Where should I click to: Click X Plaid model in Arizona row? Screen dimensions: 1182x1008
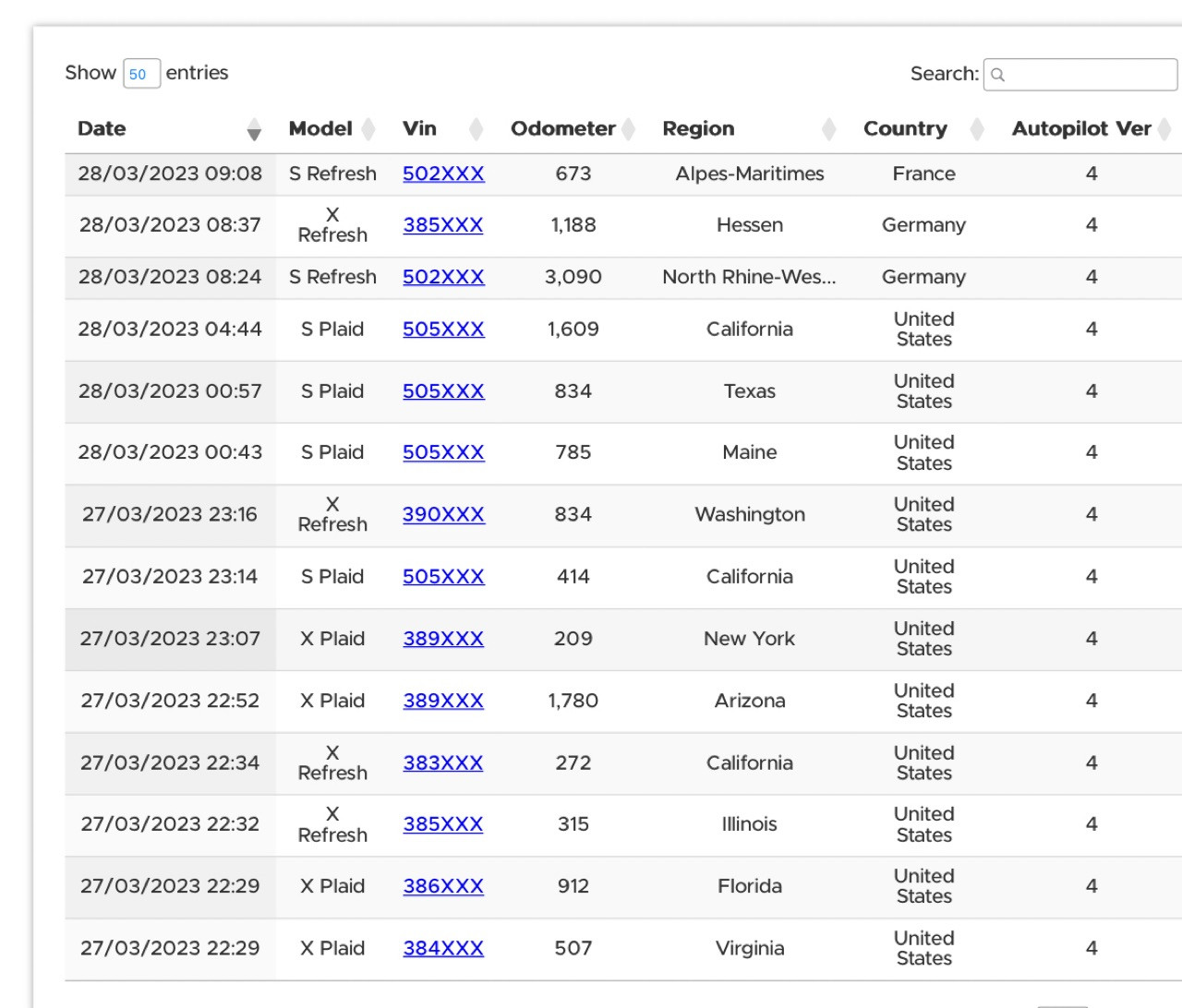(x=332, y=701)
